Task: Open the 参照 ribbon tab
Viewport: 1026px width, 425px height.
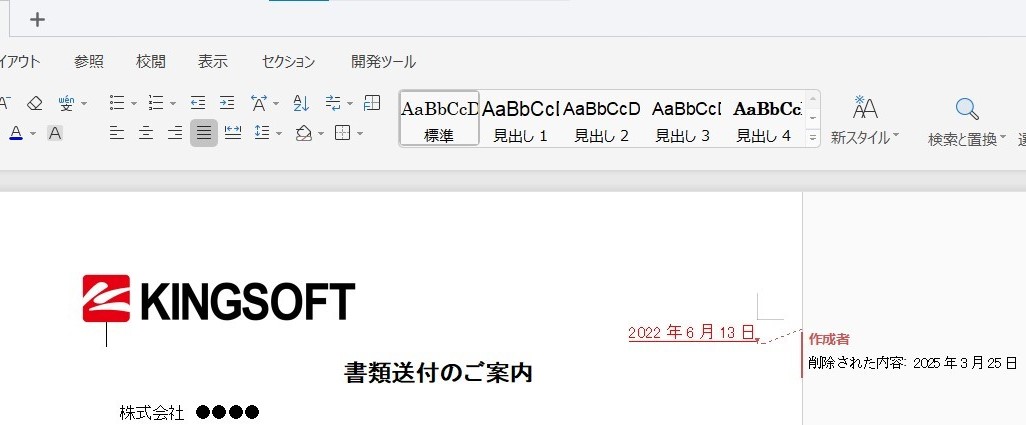Action: pos(89,62)
